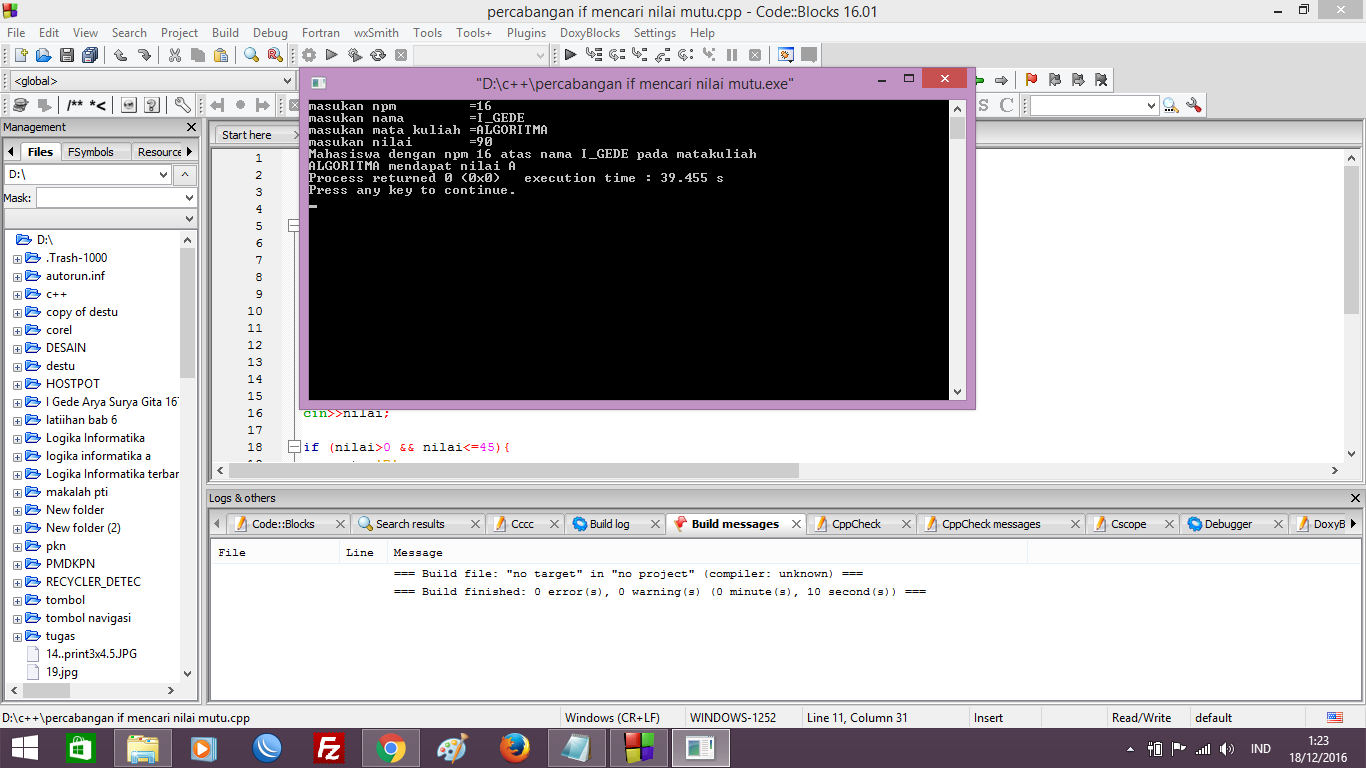Toggle the code fold marker at line 5
Image resolution: width=1366 pixels, height=768 pixels.
(x=294, y=226)
